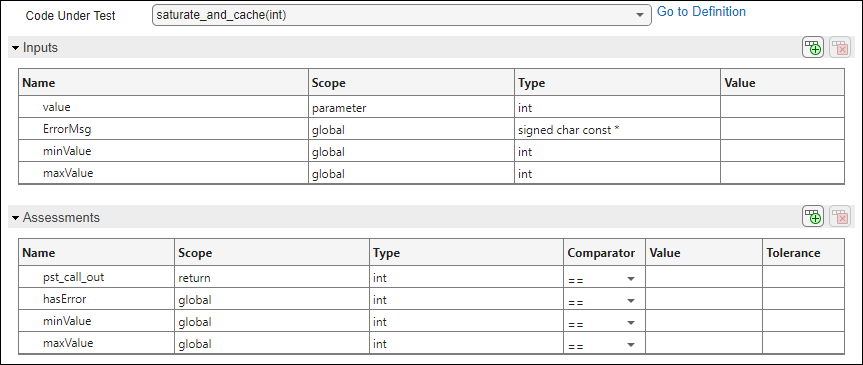The image size is (863, 365).
Task: Click Value cell for hasError assessment
Action: click(703, 300)
